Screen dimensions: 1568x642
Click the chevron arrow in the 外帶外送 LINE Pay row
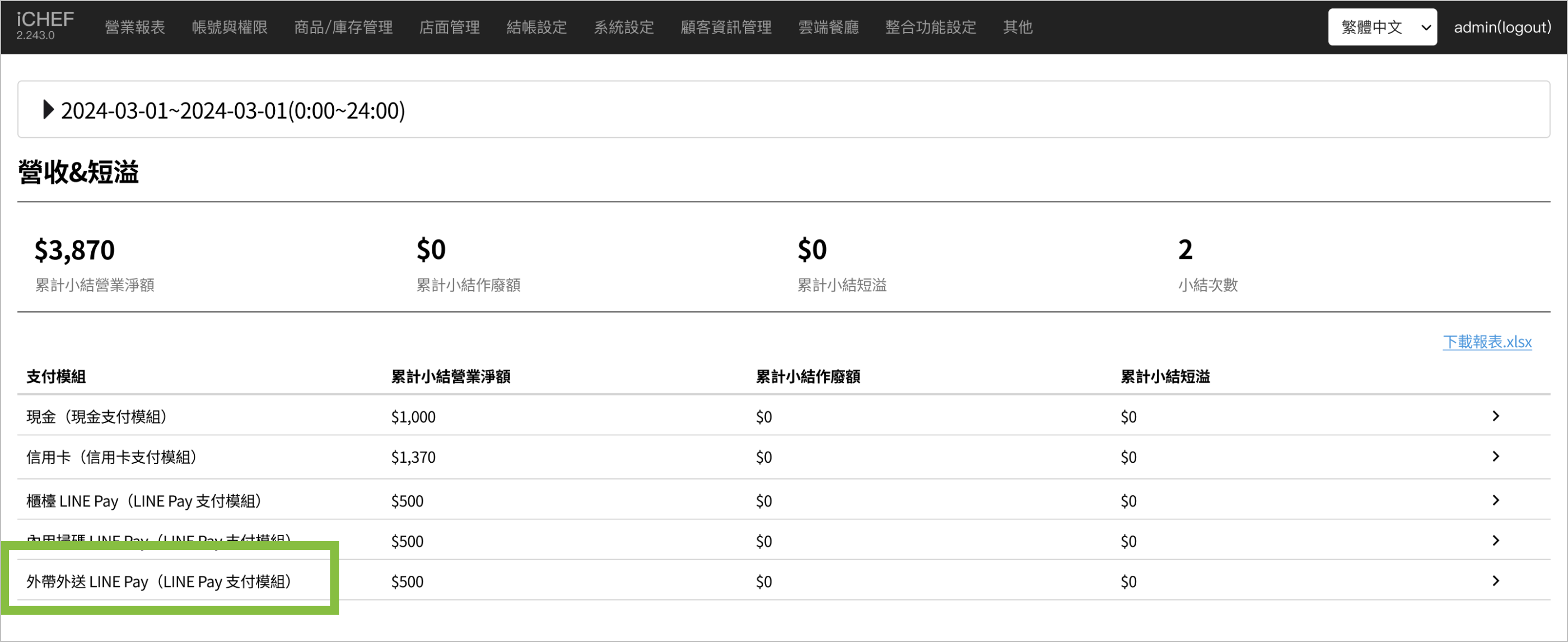coord(1496,580)
